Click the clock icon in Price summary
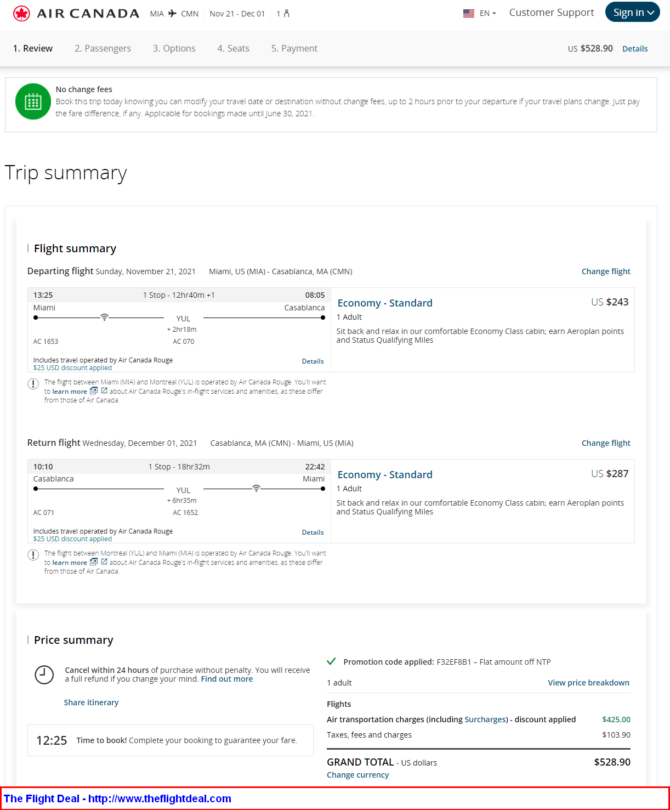This screenshot has height=810, width=670. (44, 675)
